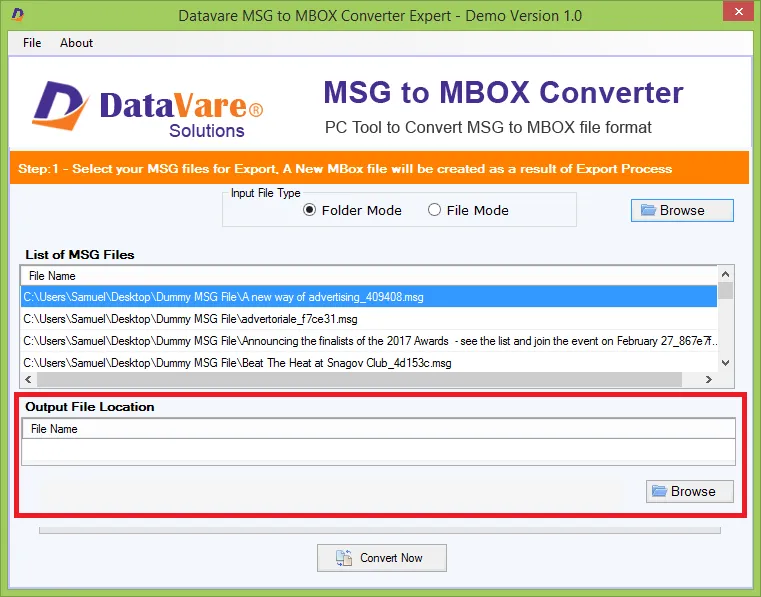This screenshot has height=597, width=761.
Task: Open the File menu
Action: click(32, 43)
